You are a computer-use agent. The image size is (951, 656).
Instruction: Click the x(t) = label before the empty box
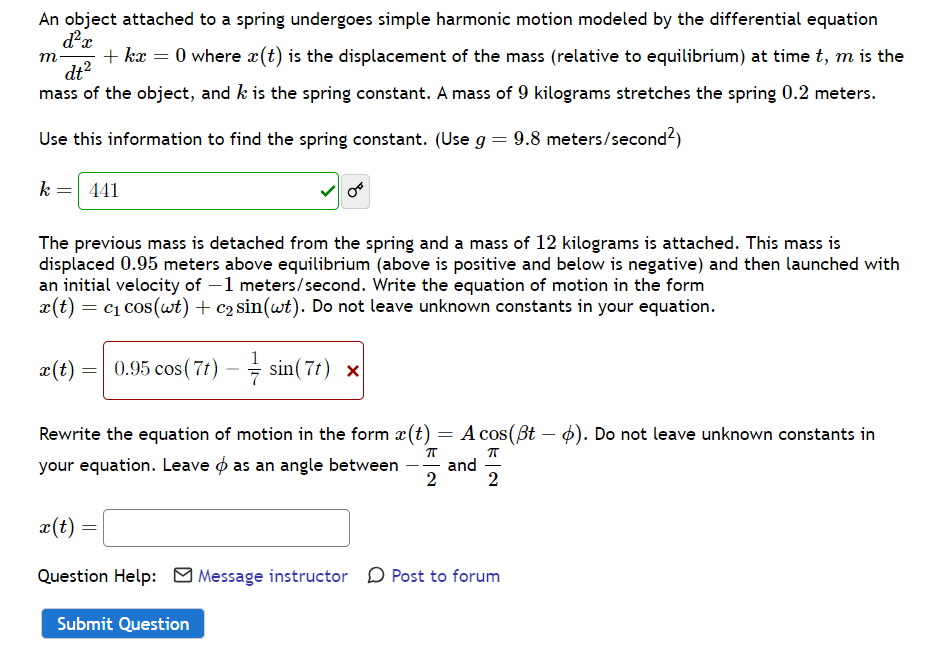tap(65, 527)
